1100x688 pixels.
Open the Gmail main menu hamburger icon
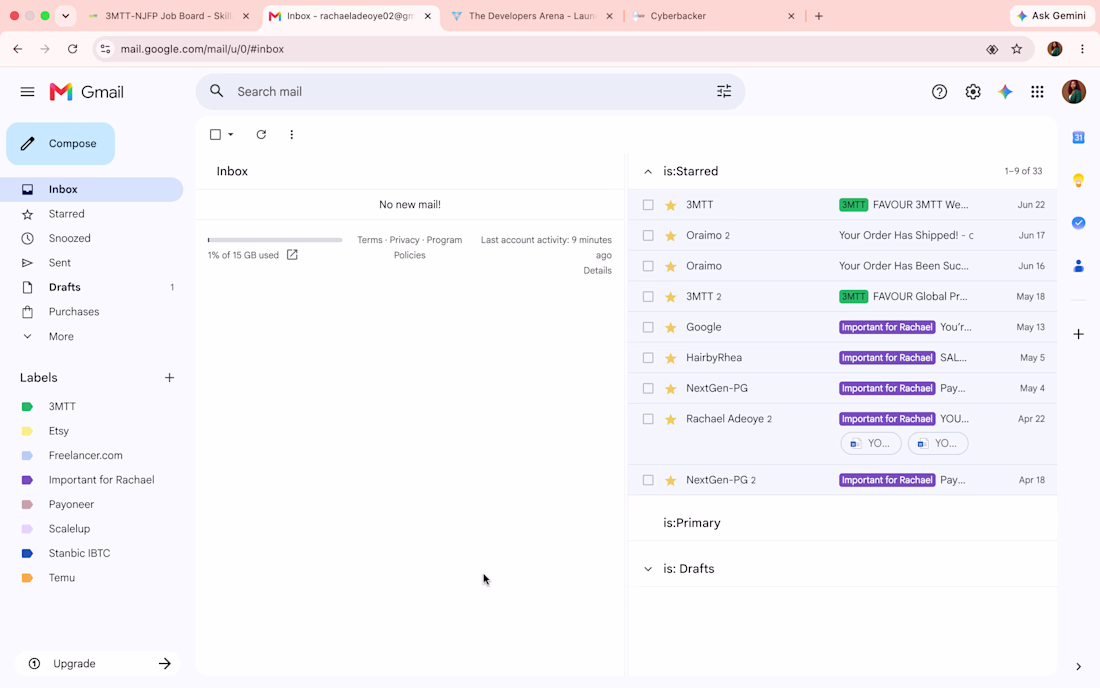pos(27,92)
